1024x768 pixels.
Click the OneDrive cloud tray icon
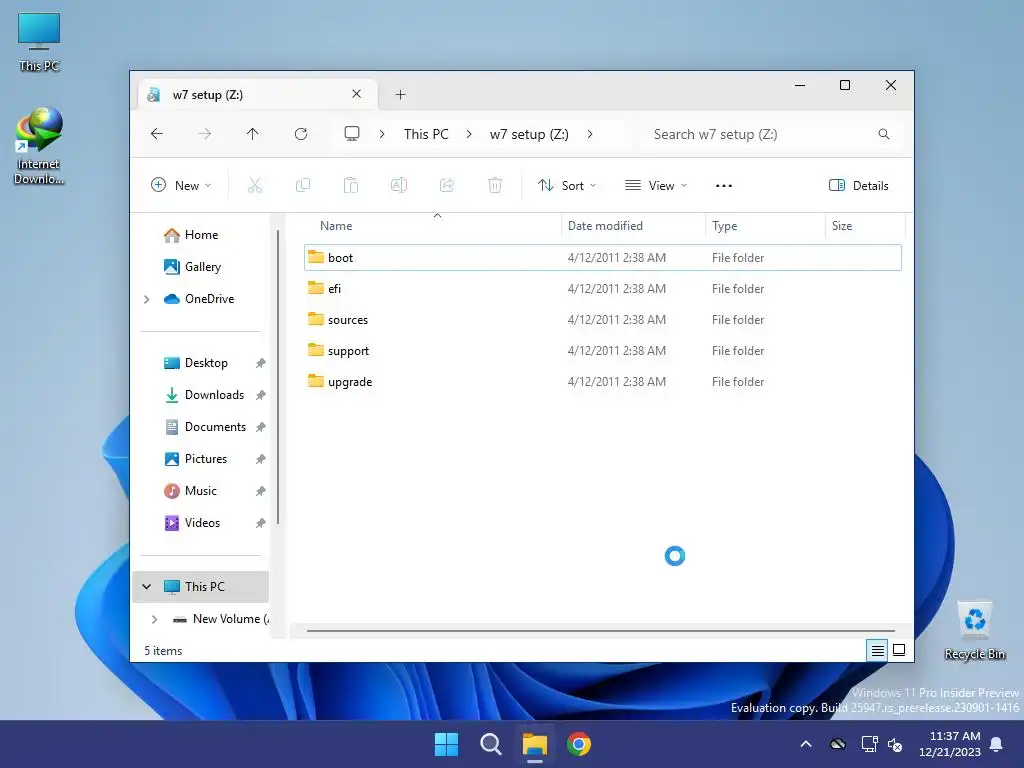coord(838,744)
